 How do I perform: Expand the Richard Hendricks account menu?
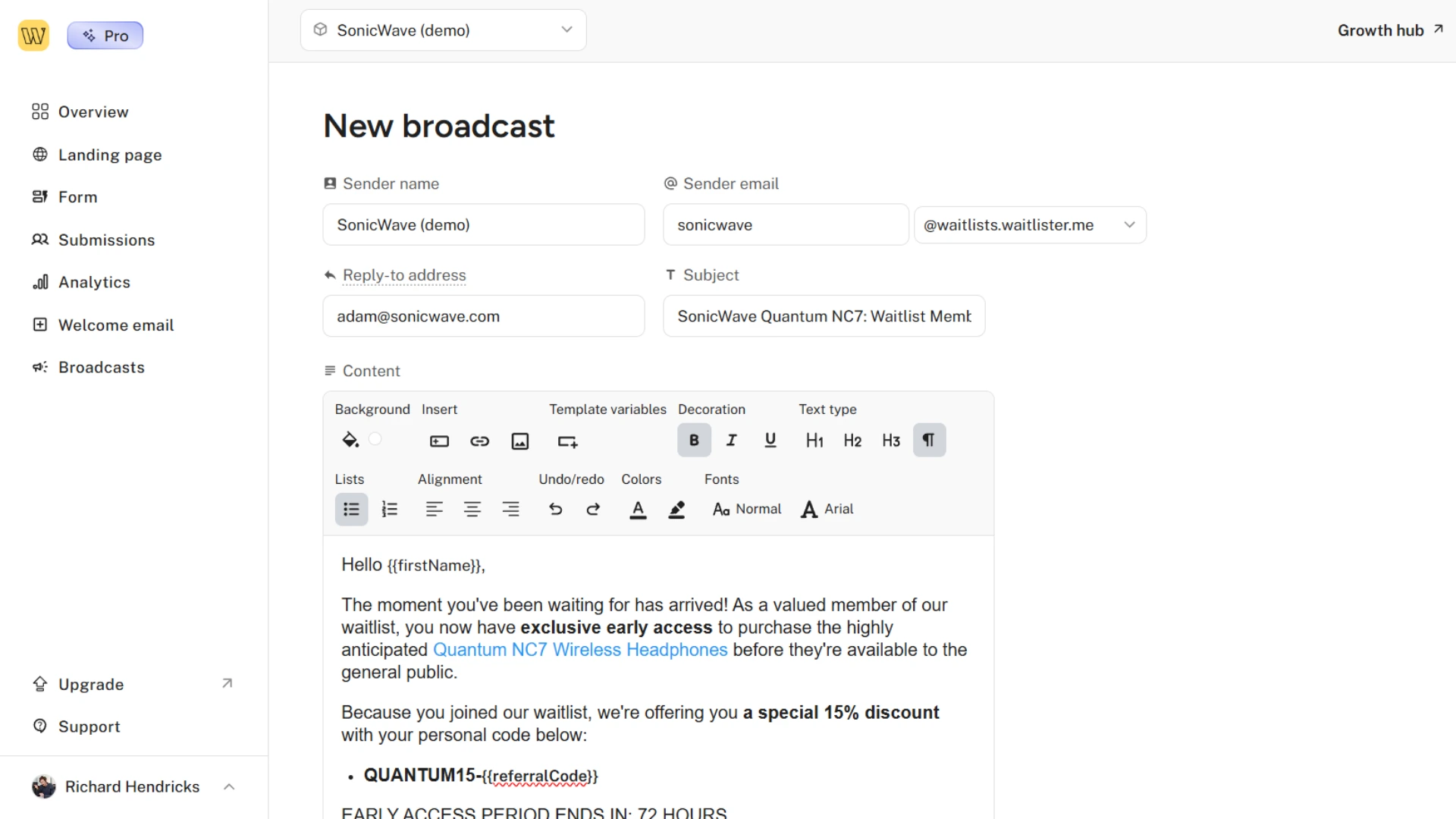coord(133,786)
